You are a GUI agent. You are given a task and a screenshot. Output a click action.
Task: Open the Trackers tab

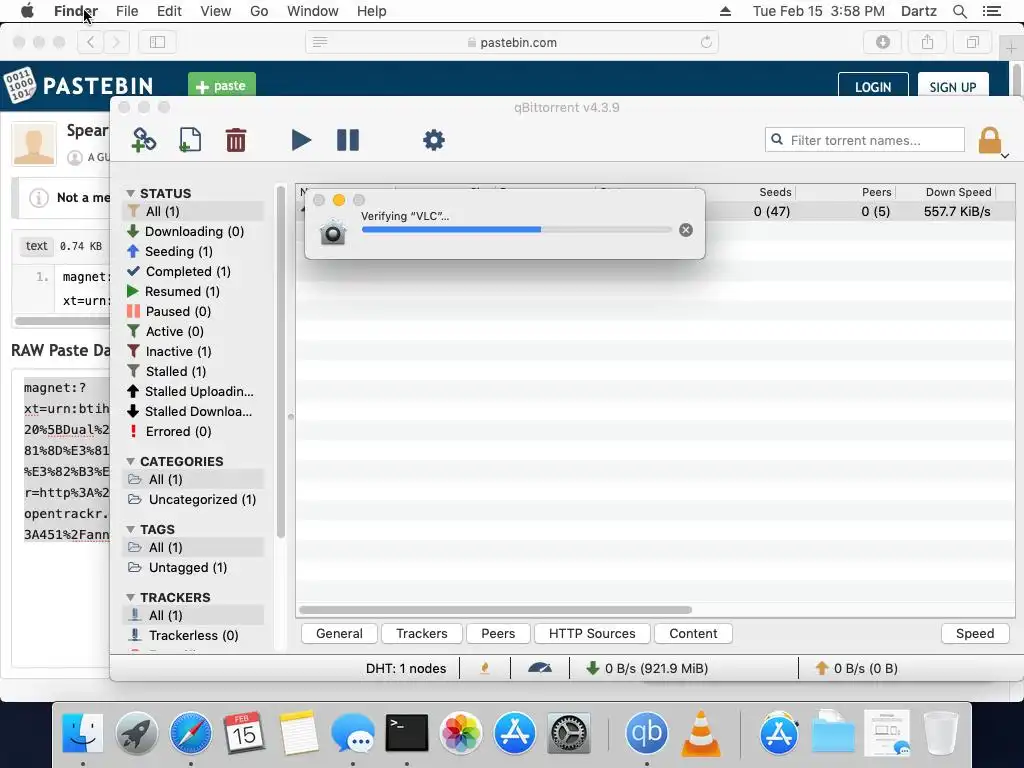[x=422, y=633]
